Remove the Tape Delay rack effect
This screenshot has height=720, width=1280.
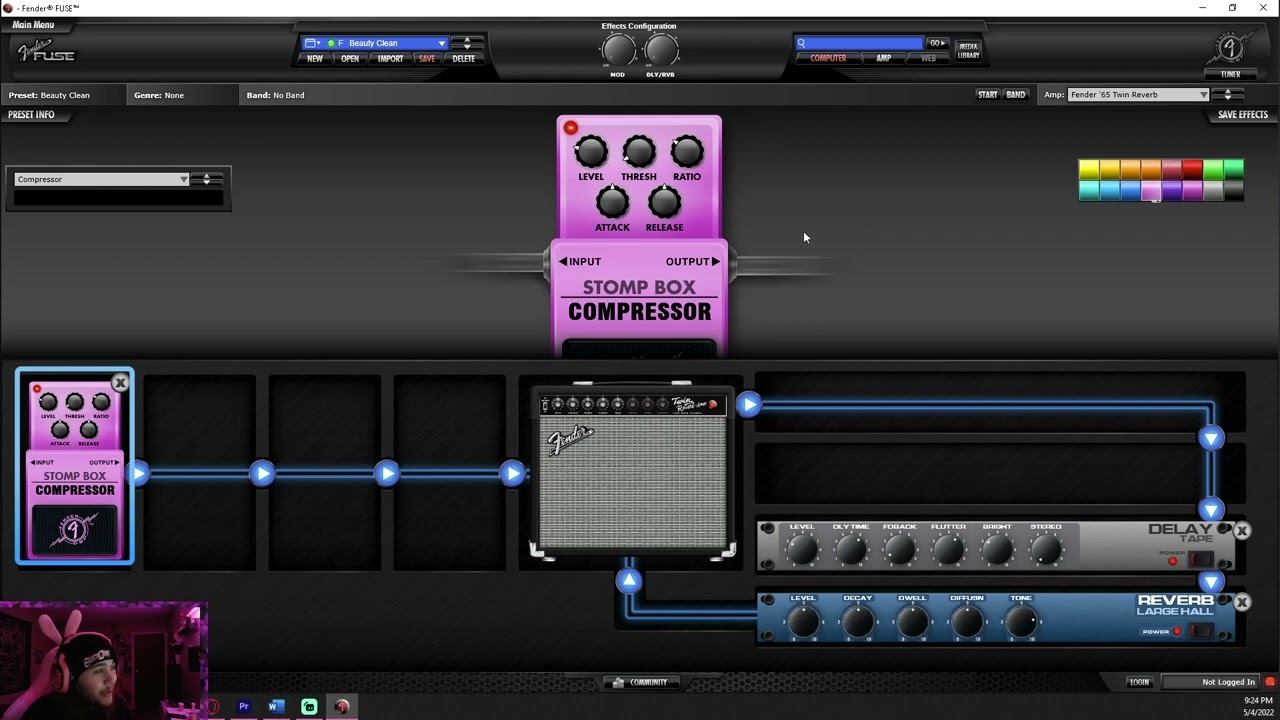tap(1242, 531)
